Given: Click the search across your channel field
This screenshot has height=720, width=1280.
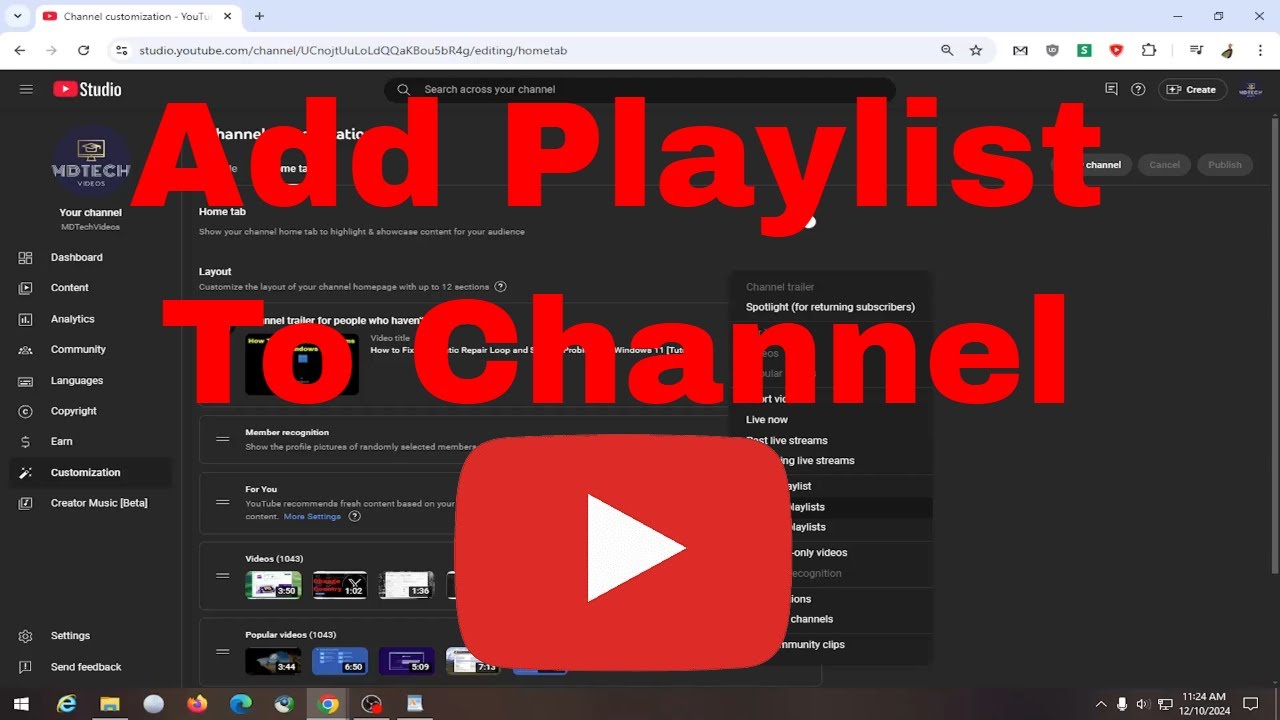Looking at the screenshot, I should pos(639,89).
